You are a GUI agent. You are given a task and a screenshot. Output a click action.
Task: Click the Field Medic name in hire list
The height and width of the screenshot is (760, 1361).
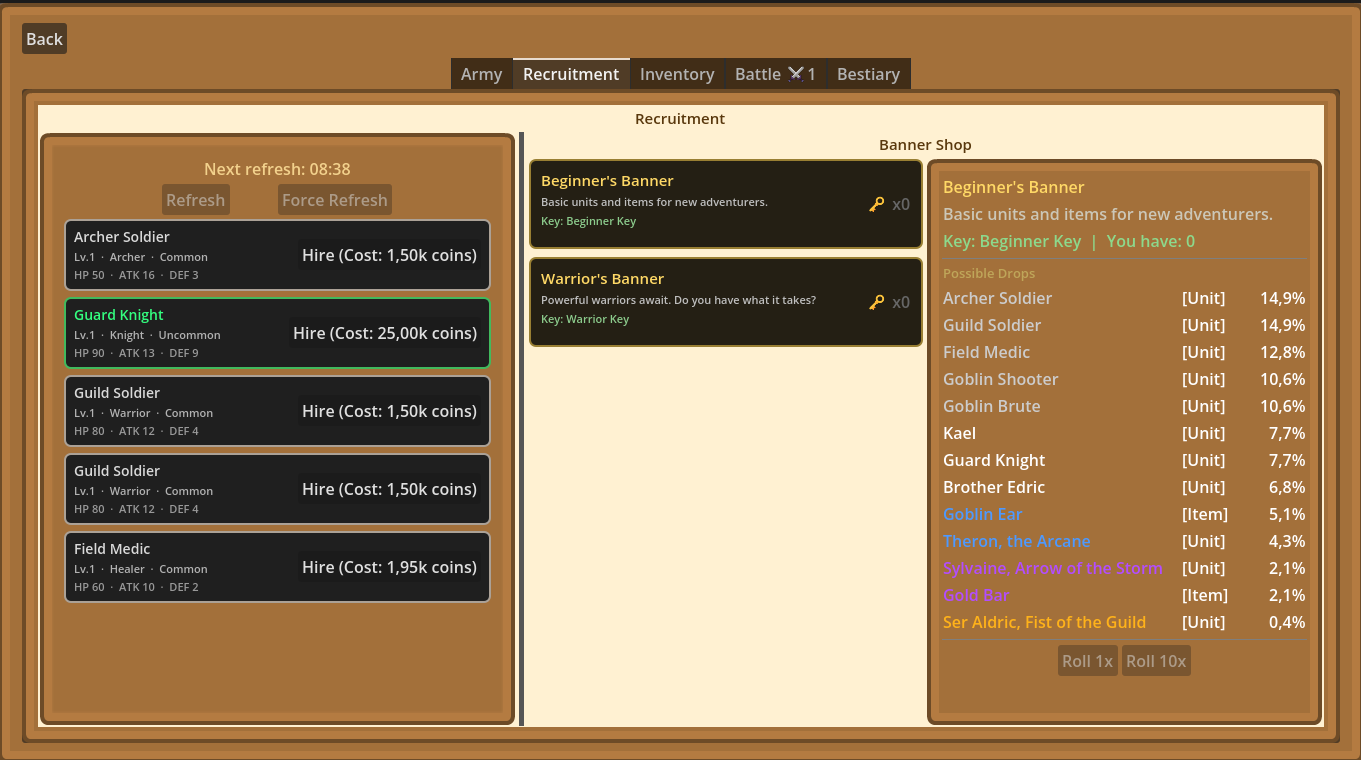[x=112, y=549]
